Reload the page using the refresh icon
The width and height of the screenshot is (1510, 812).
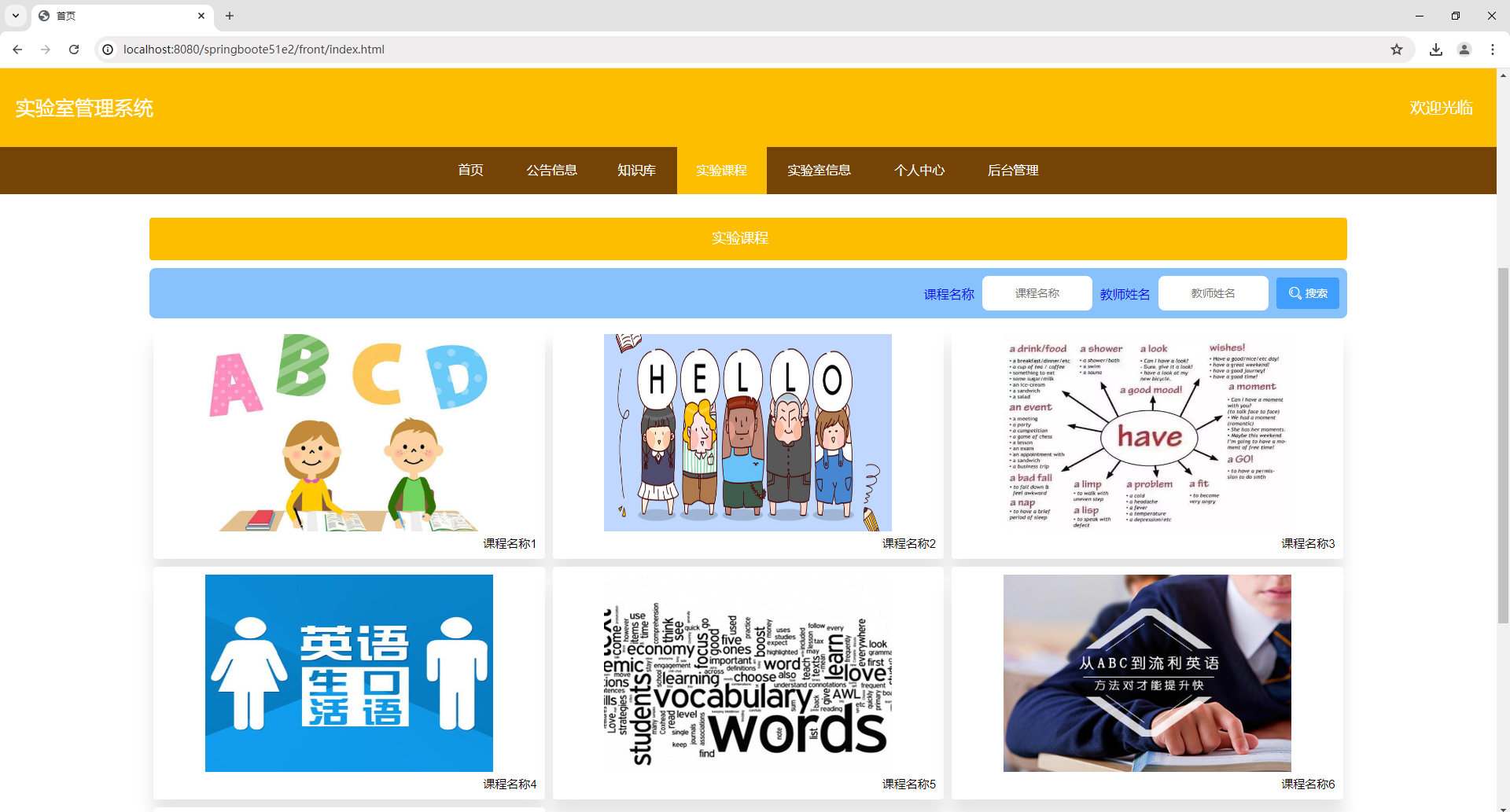pyautogui.click(x=73, y=49)
